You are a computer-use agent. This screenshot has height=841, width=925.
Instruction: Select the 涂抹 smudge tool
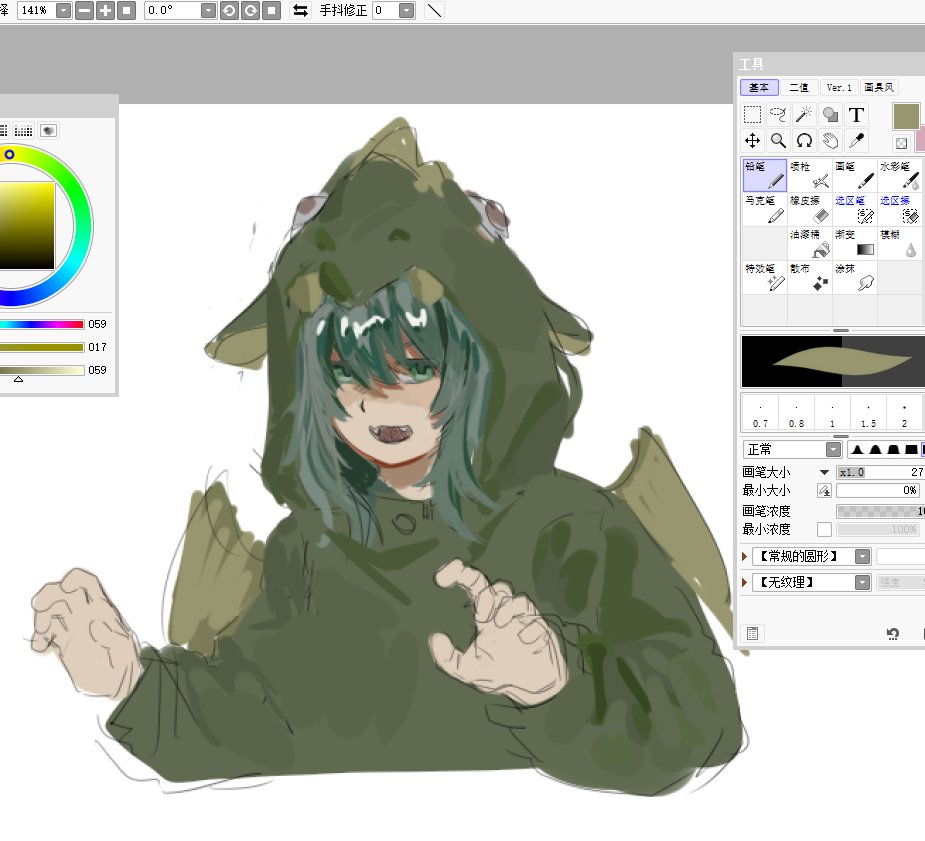[x=854, y=277]
